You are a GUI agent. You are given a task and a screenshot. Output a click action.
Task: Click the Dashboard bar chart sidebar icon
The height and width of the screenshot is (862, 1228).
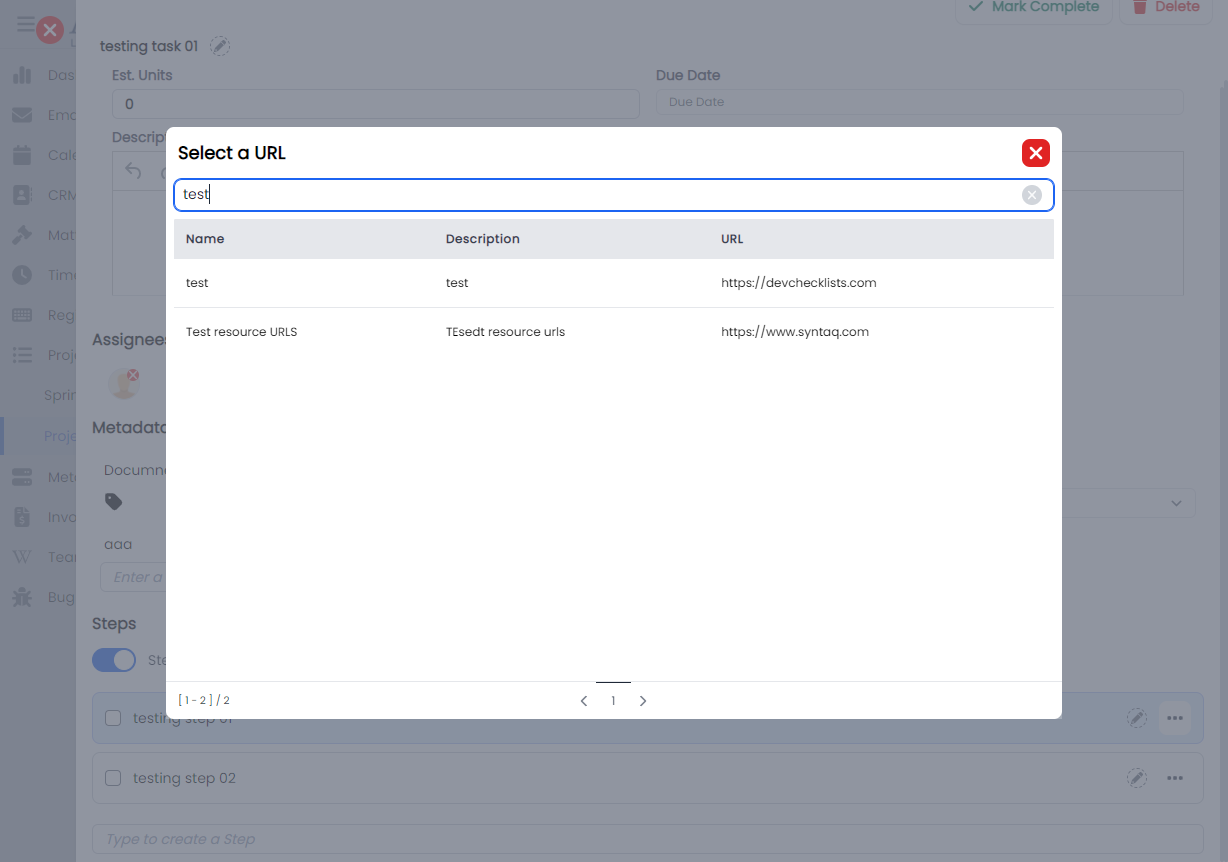(x=22, y=75)
